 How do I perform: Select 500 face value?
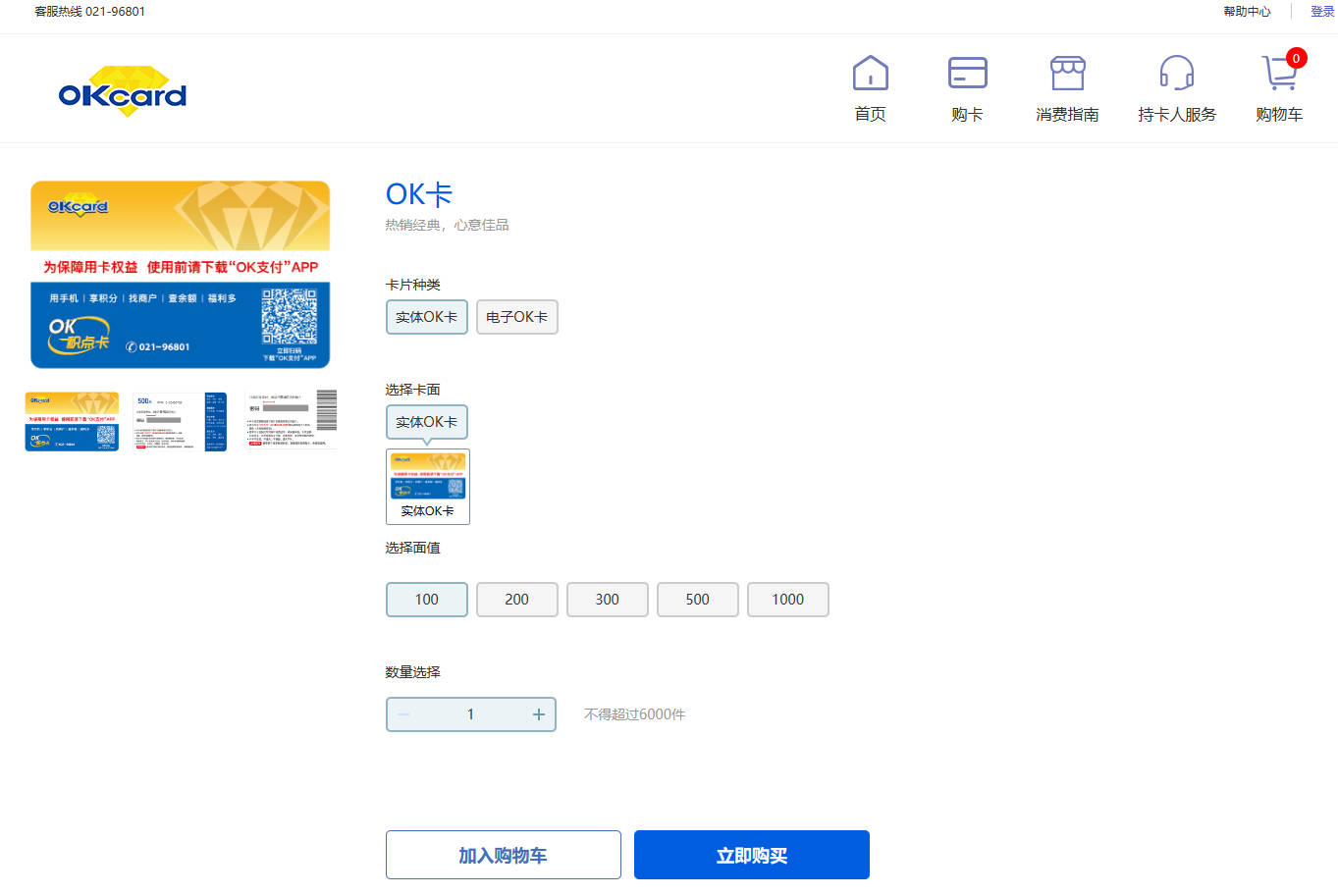(x=698, y=600)
